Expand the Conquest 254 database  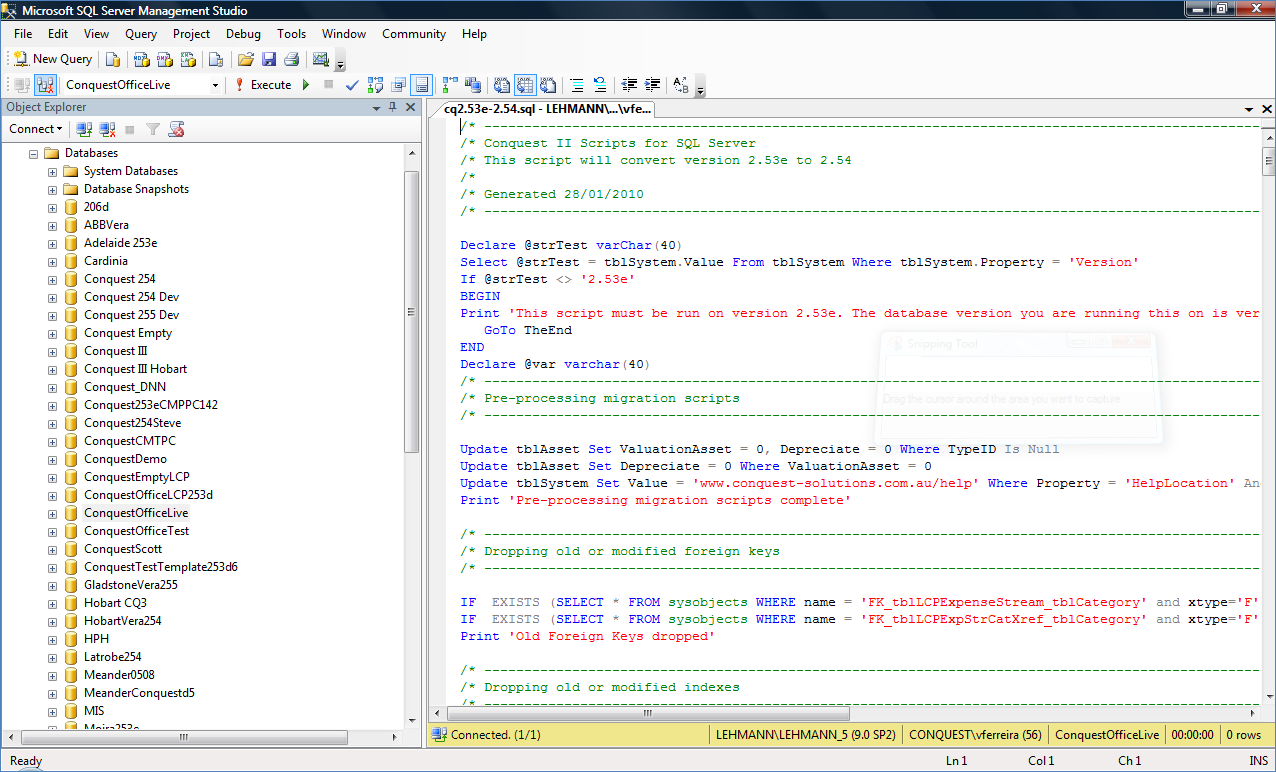point(52,280)
